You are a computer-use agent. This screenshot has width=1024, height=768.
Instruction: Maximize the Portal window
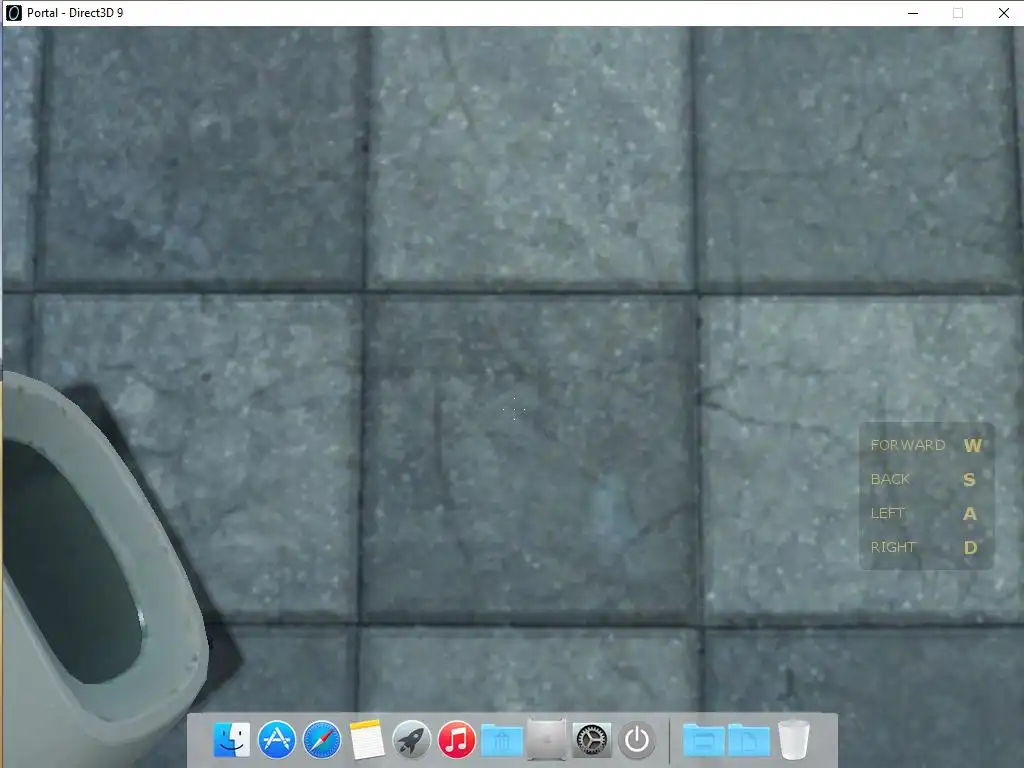coord(957,13)
